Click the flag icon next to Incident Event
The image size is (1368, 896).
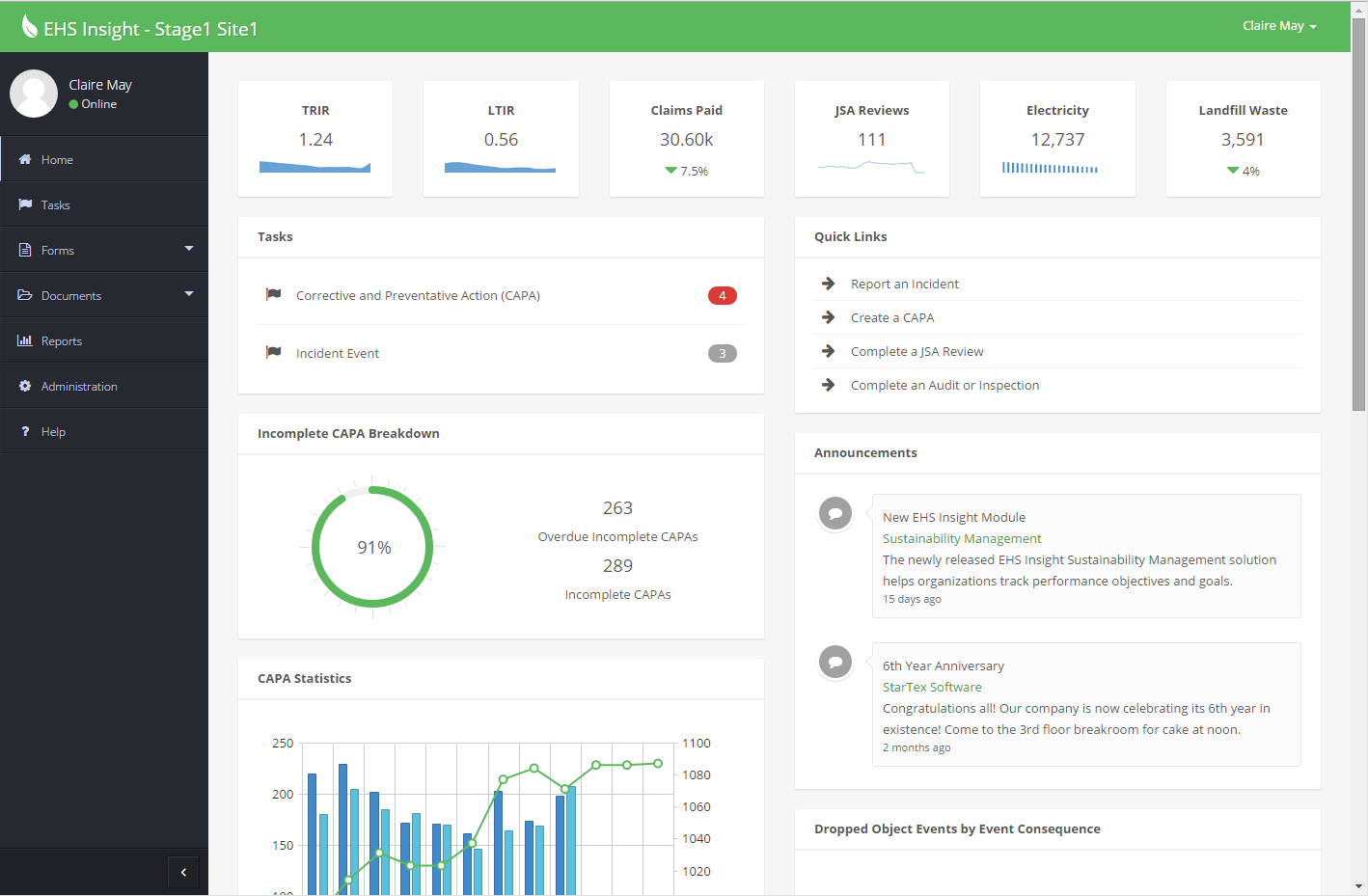pyautogui.click(x=273, y=353)
